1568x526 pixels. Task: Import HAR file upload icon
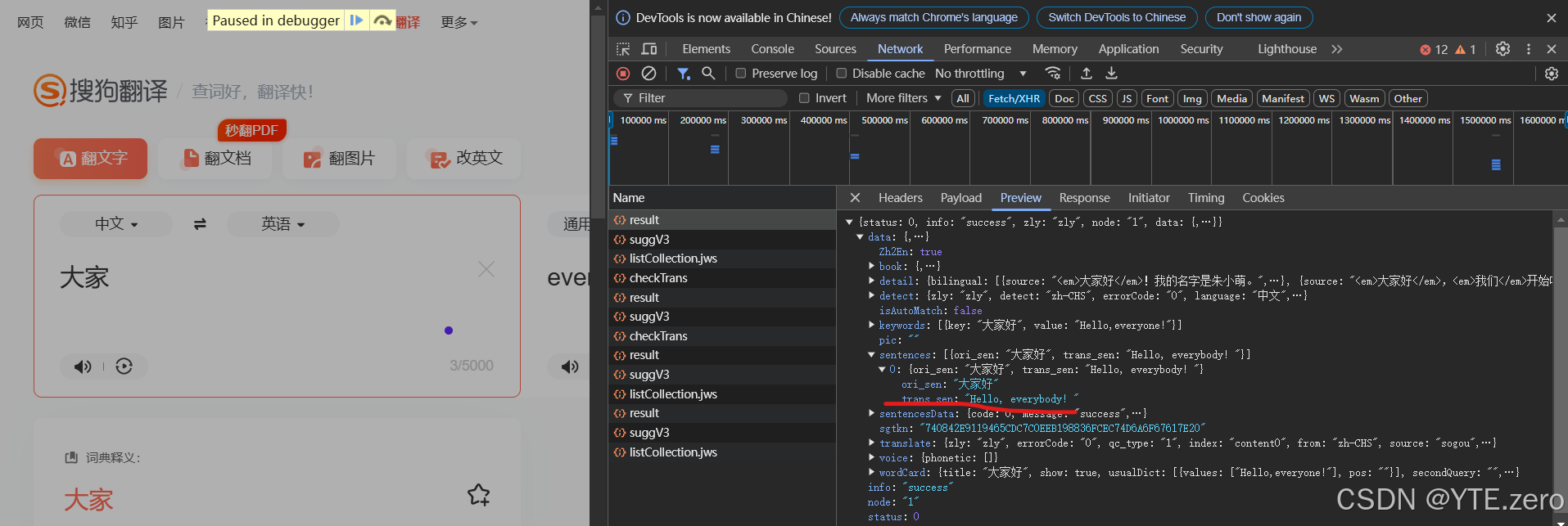click(1087, 74)
